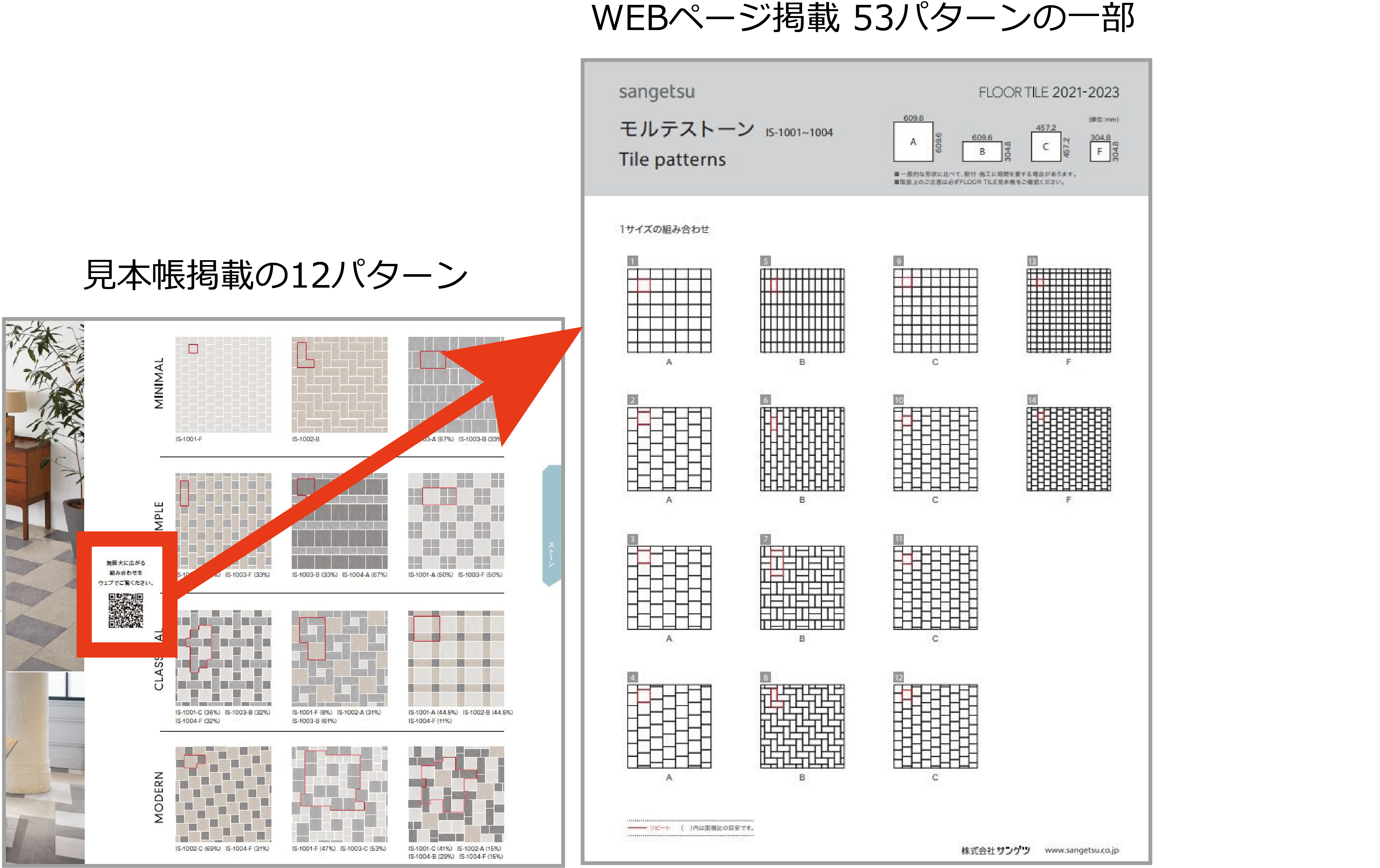
Task: Open the www.sangetsu.co.jp link
Action: [1081, 850]
